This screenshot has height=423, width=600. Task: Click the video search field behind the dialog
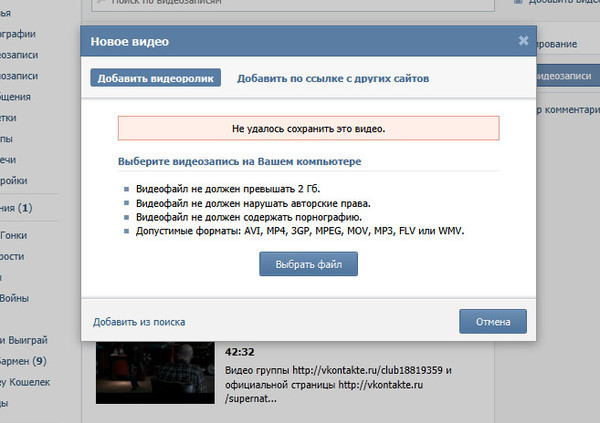click(293, 4)
